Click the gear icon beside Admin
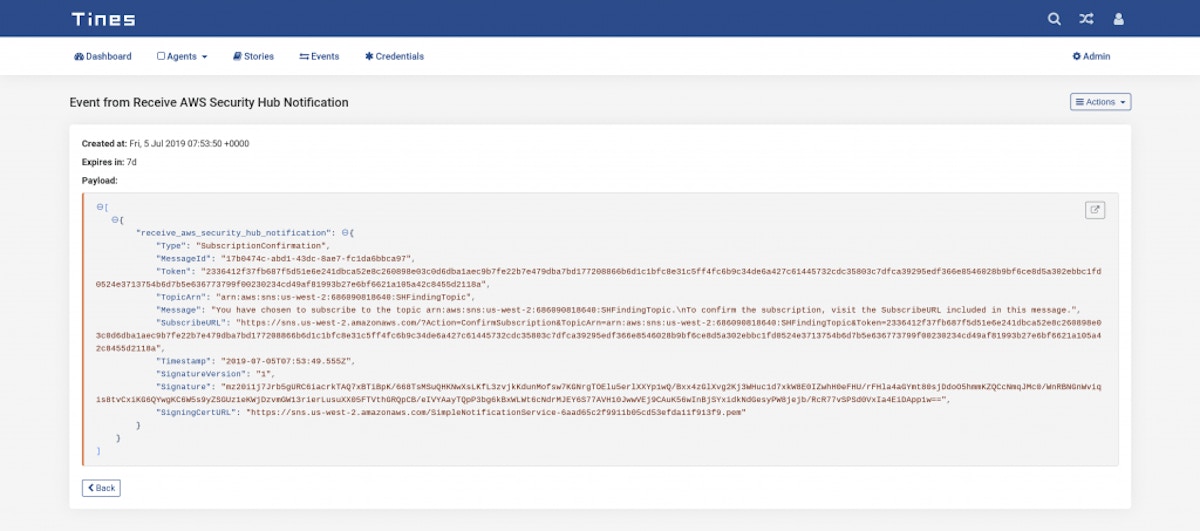 click(x=1077, y=57)
